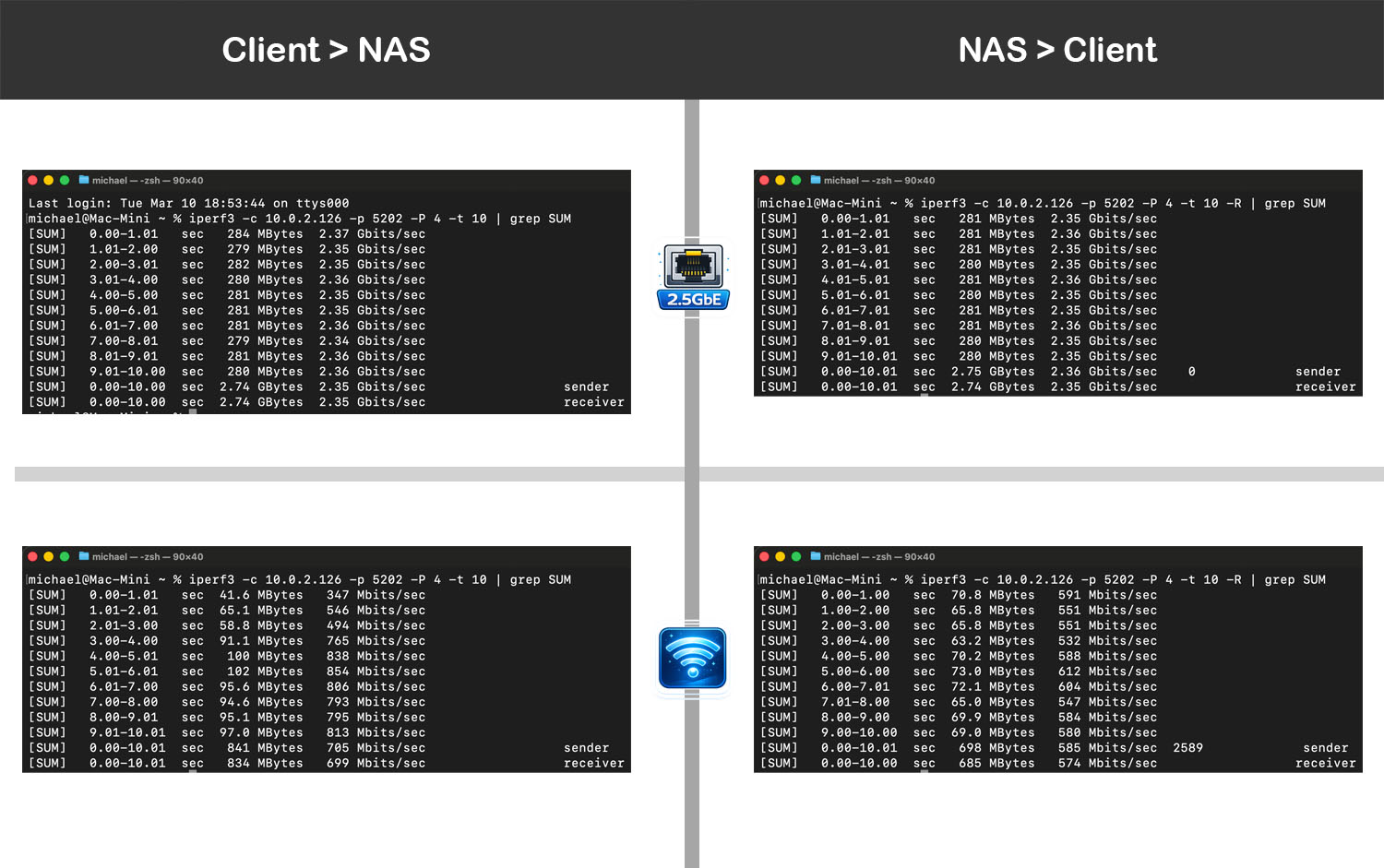Close the Wi-Fi terminal starting at 591 Mbits/sec
Image resolution: width=1384 pixels, height=868 pixels.
coord(764,556)
